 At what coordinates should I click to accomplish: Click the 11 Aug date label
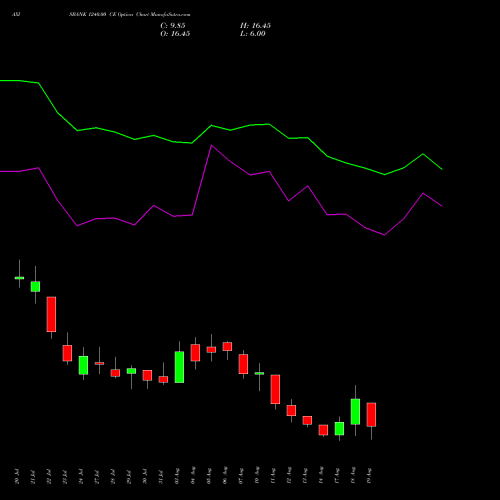(273, 476)
